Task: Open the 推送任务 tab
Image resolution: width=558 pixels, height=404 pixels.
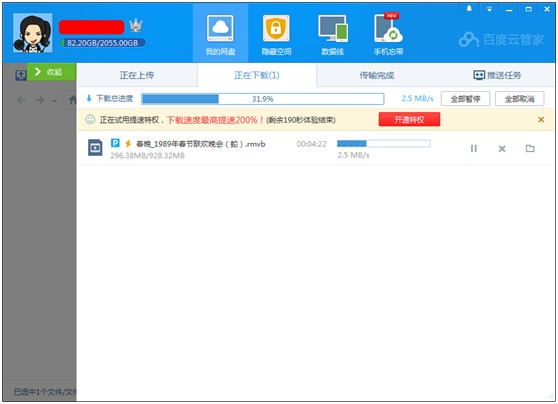Action: (x=497, y=75)
